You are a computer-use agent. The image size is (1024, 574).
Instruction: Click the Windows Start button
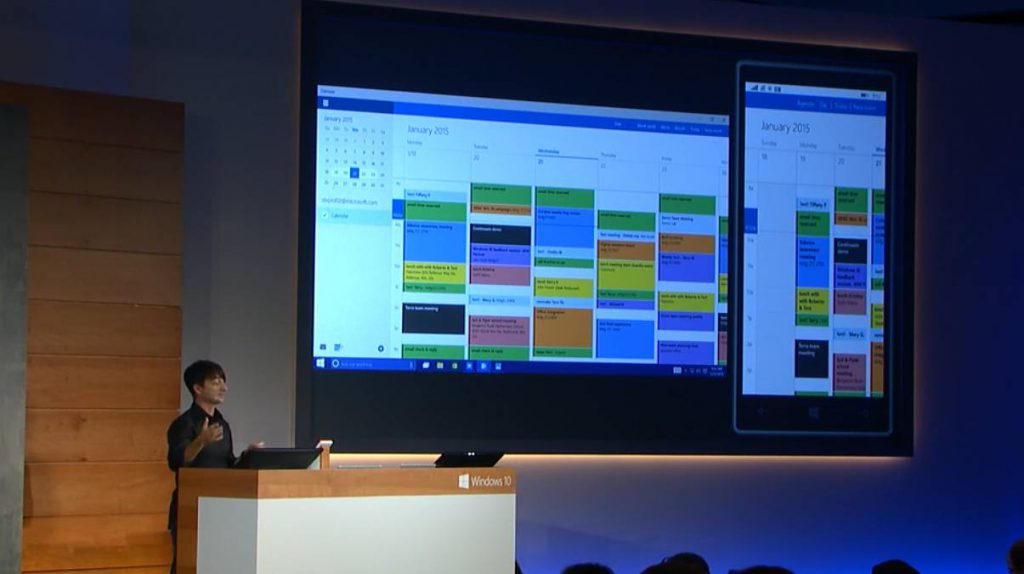pos(320,363)
